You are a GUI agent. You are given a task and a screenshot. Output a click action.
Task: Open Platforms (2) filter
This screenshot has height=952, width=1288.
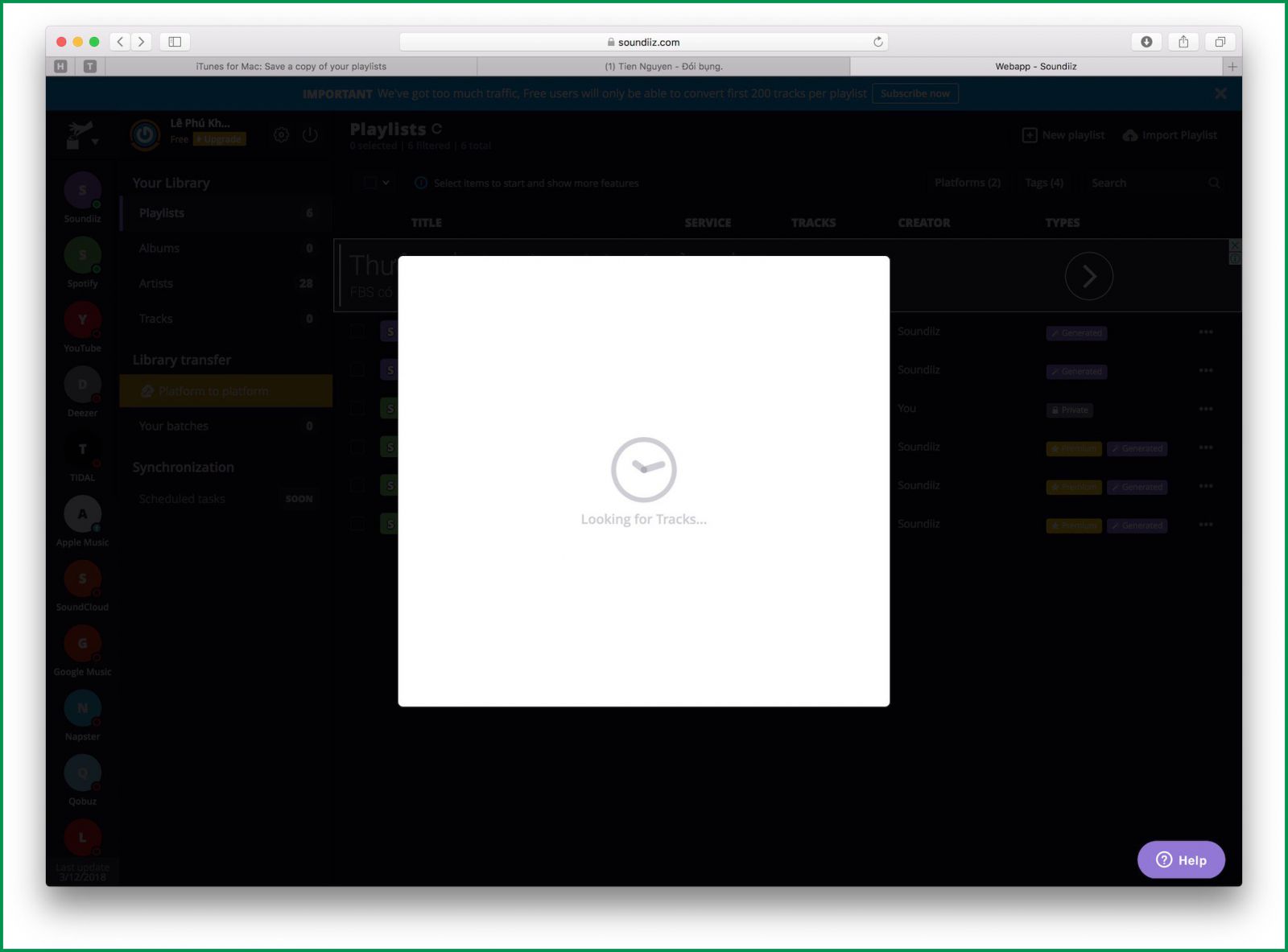(x=968, y=183)
